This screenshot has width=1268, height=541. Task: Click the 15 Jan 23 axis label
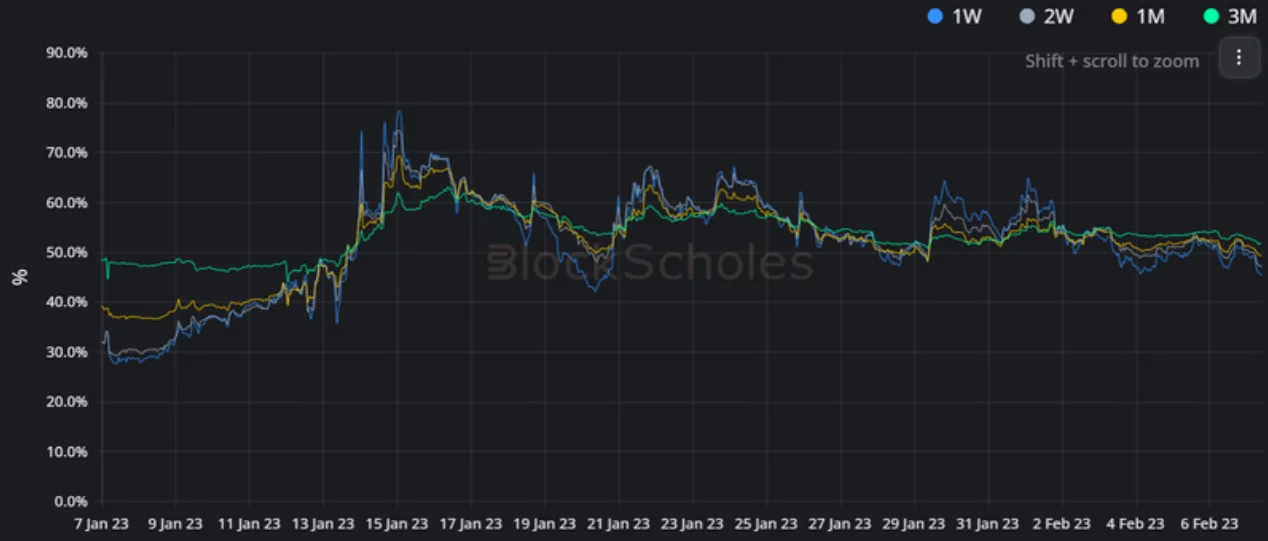point(397,524)
